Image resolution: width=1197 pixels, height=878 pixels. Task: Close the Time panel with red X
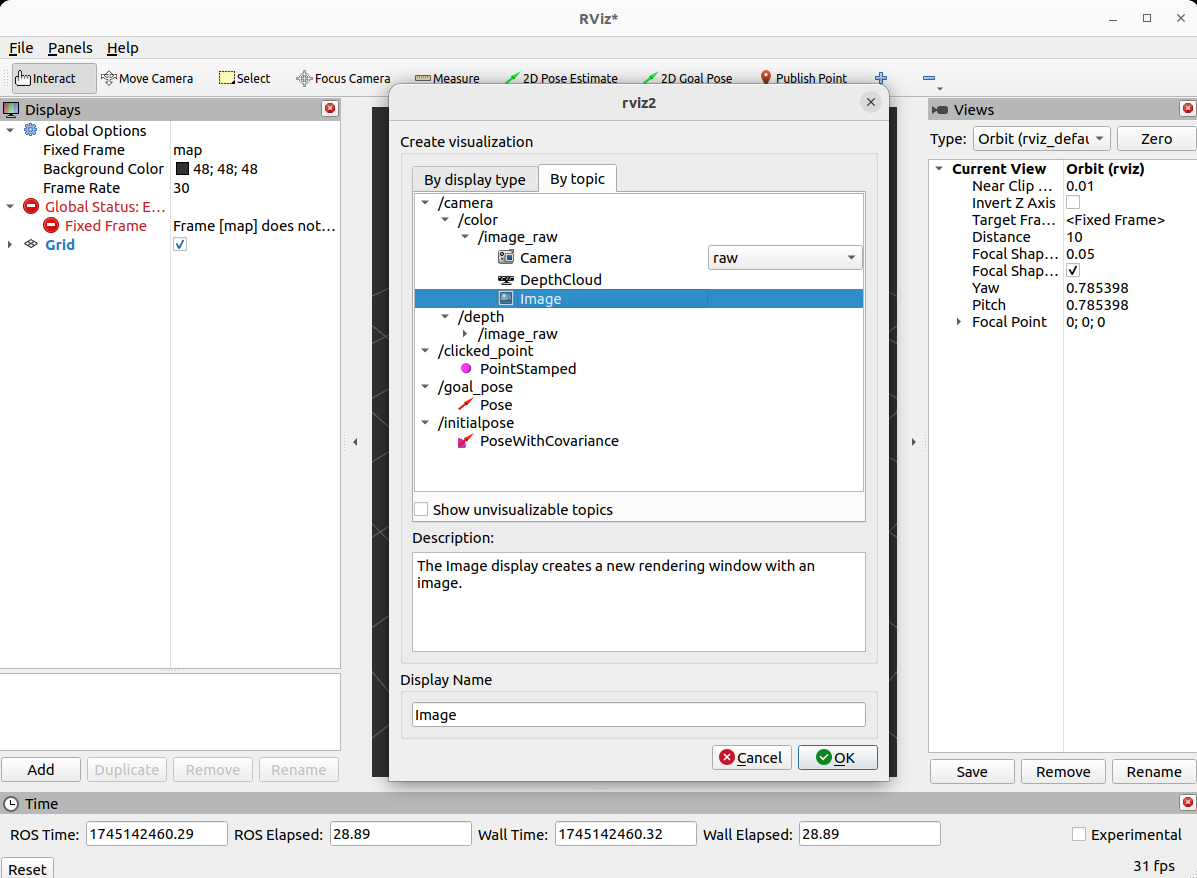(1188, 802)
